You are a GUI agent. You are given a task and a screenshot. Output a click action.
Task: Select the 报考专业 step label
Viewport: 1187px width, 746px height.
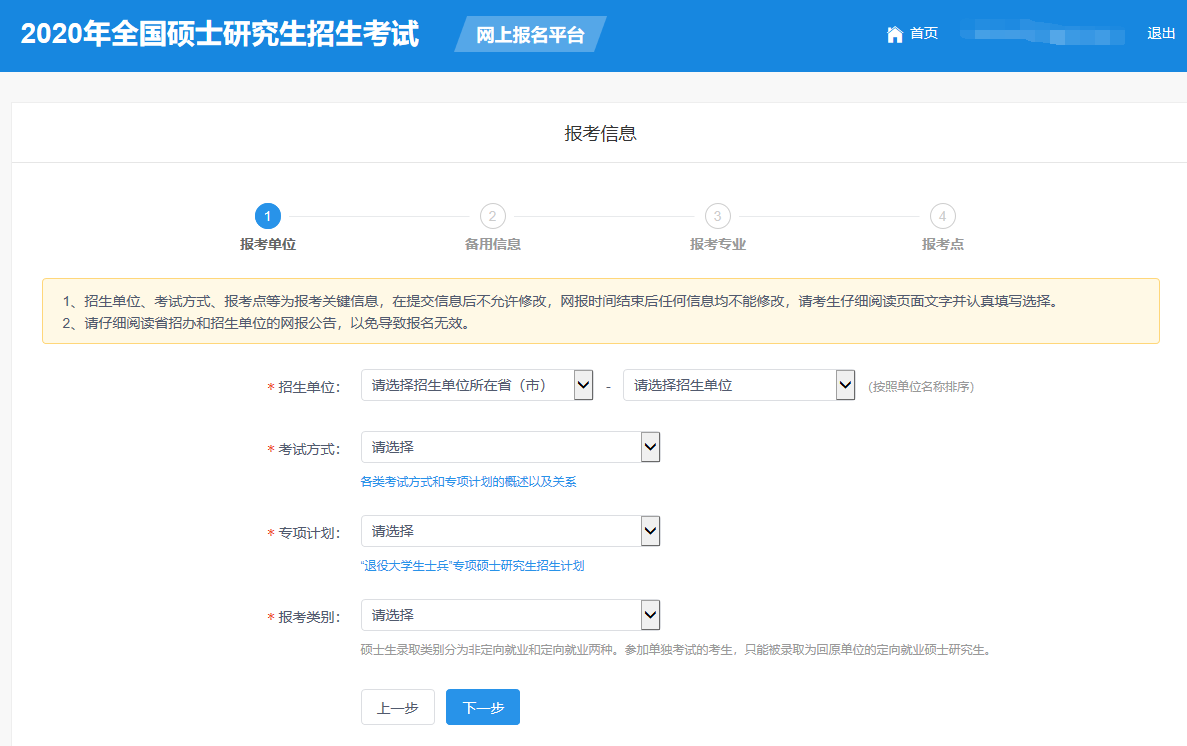point(717,244)
